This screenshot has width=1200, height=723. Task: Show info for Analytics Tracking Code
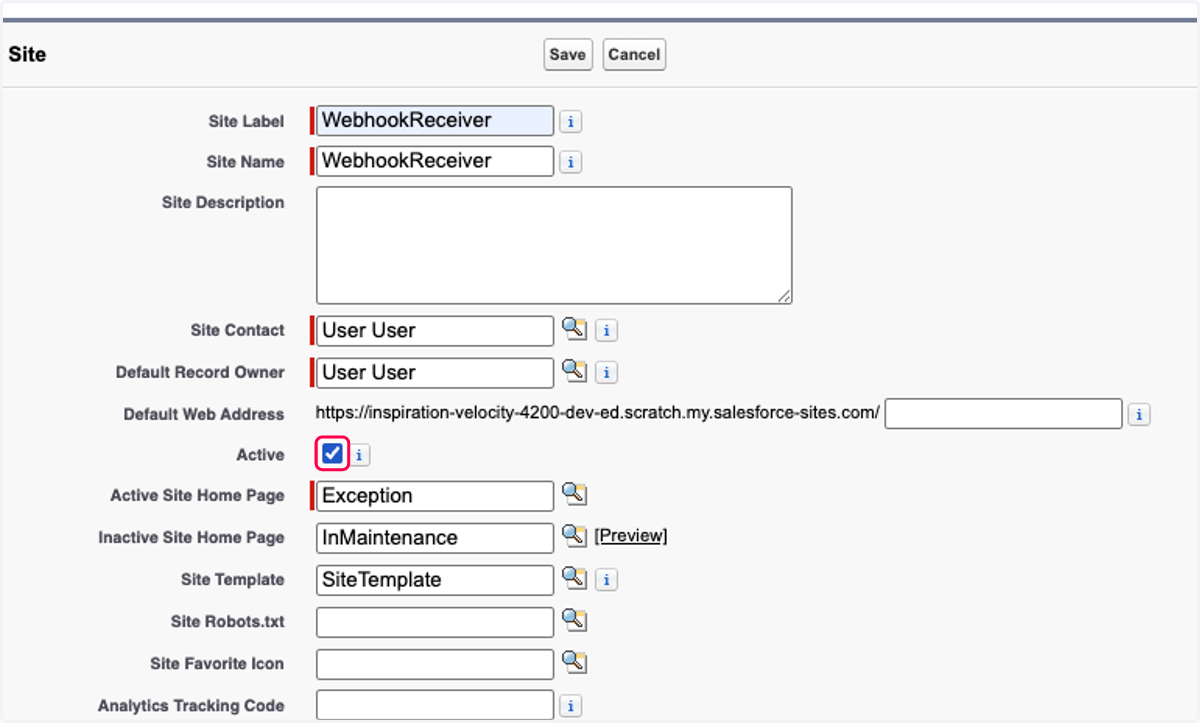pyautogui.click(x=570, y=706)
